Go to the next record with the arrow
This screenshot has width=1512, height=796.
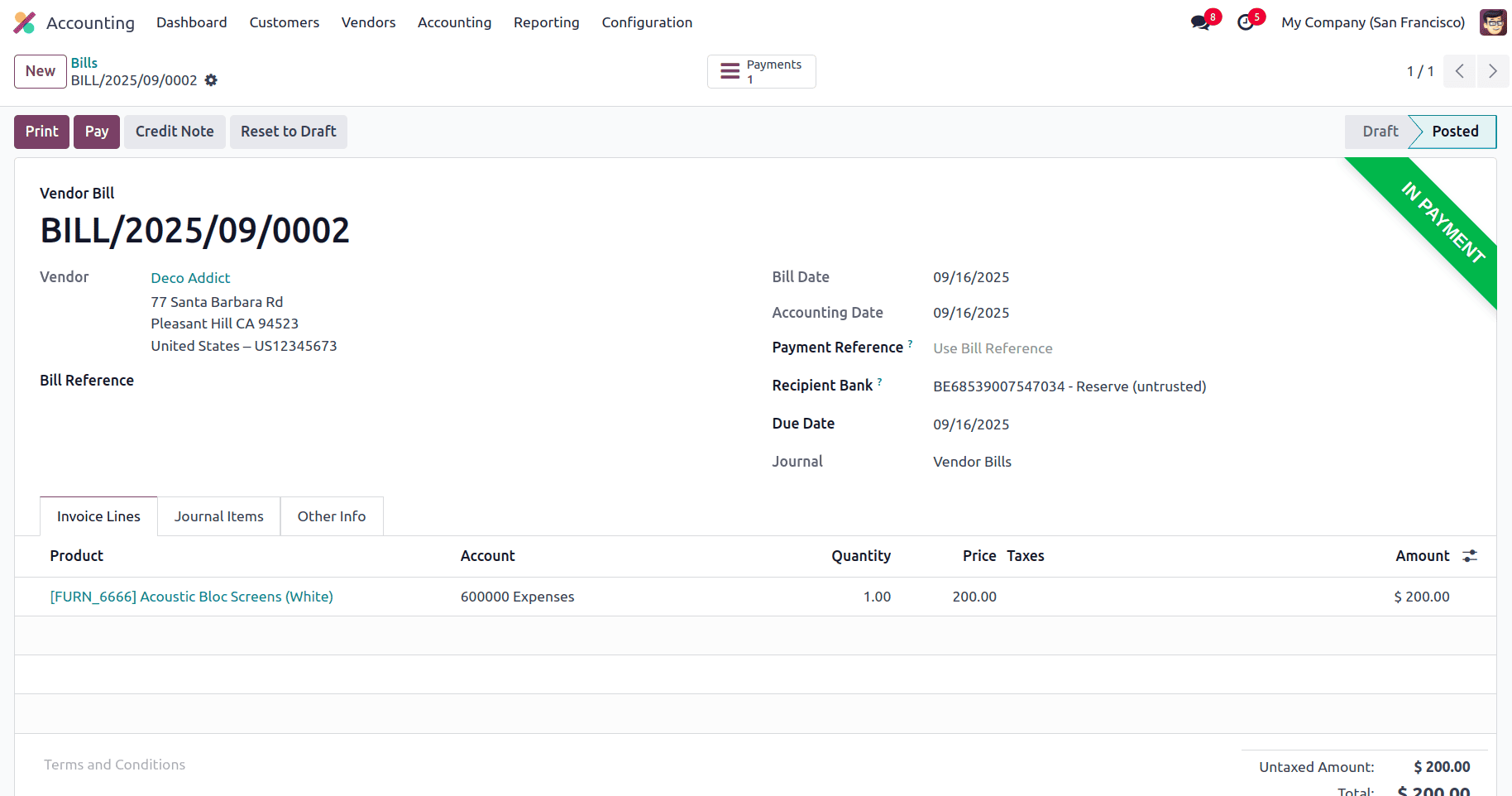pos(1492,71)
